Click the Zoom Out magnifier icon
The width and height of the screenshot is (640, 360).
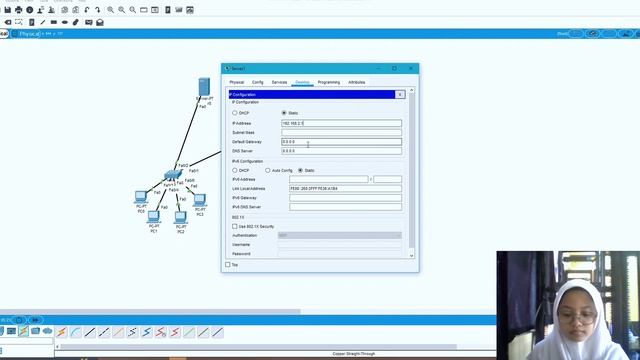pos(133,10)
